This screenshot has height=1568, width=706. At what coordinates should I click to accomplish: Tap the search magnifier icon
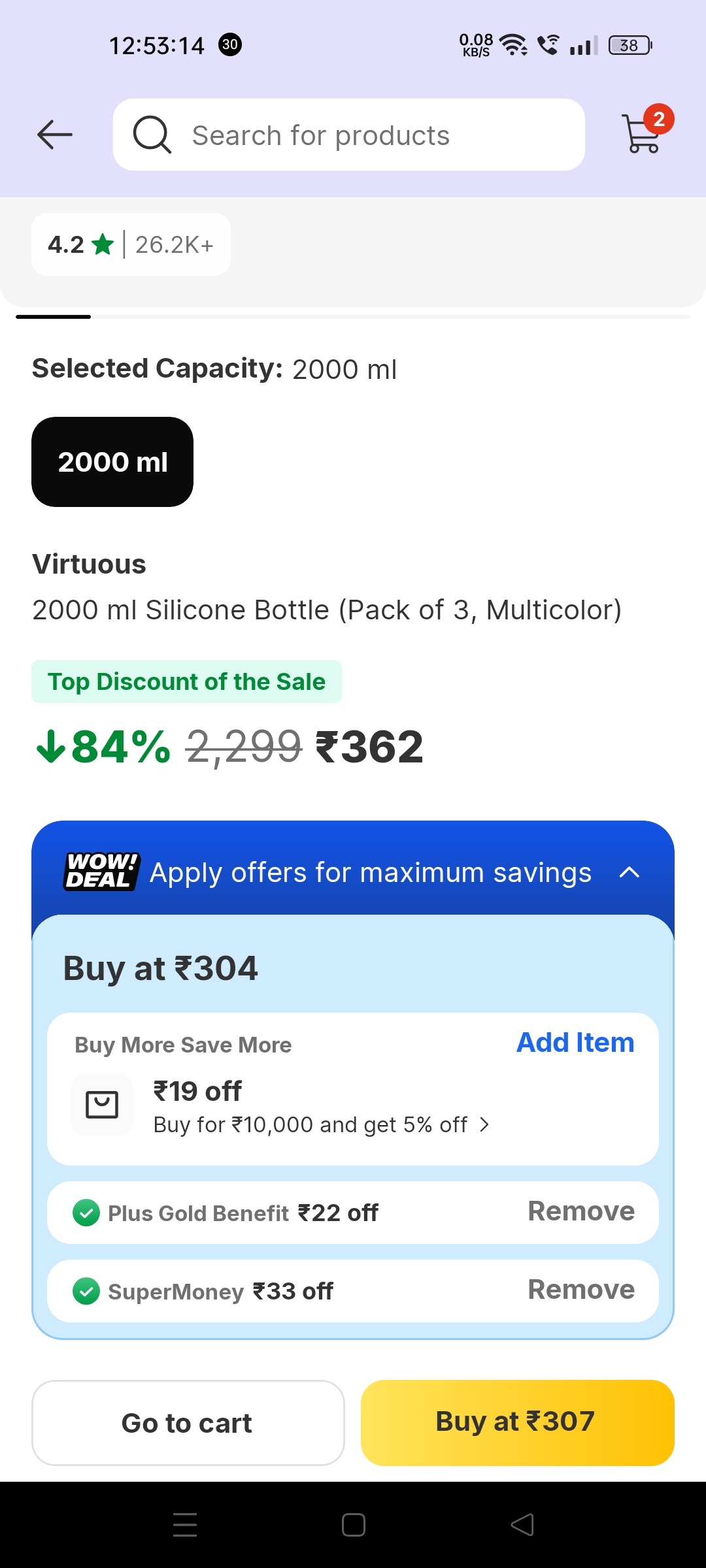pyautogui.click(x=152, y=135)
